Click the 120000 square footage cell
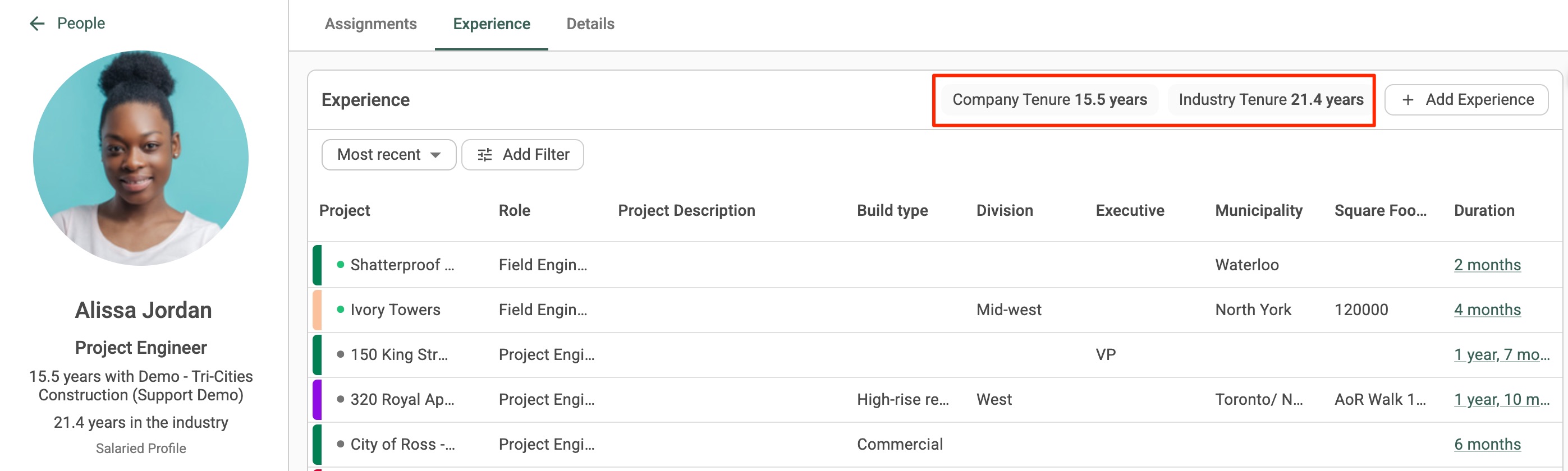The height and width of the screenshot is (471, 1568). pyautogui.click(x=1361, y=310)
